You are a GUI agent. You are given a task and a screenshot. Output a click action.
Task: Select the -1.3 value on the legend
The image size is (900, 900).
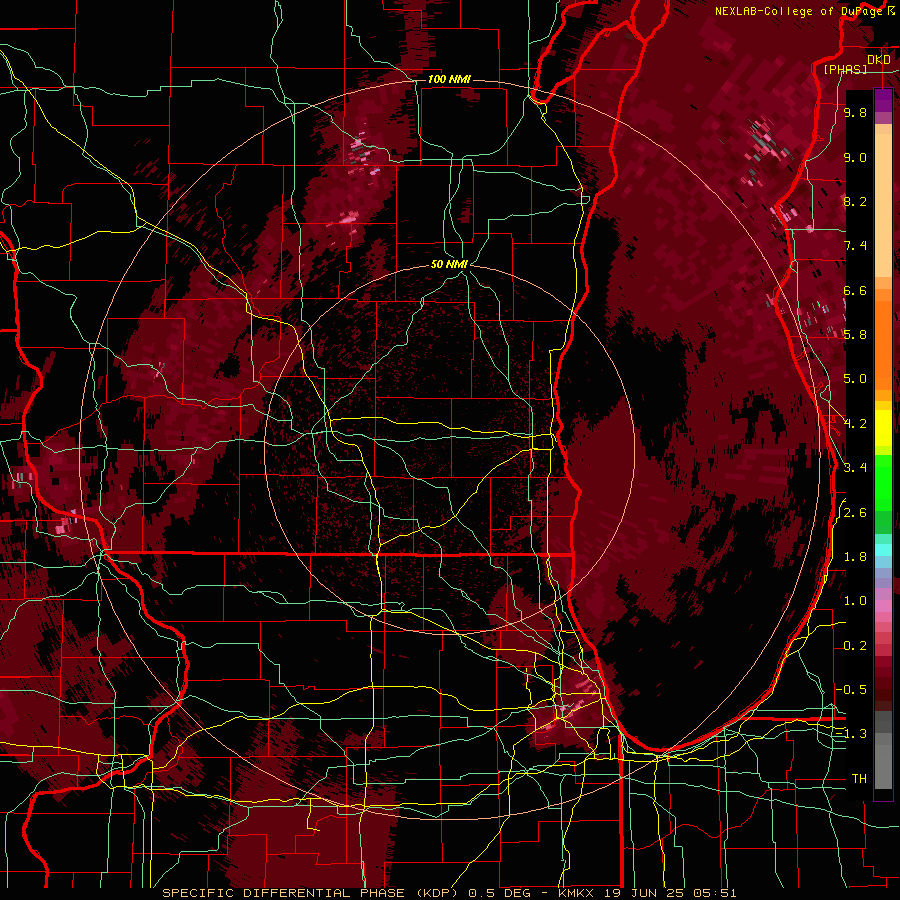(x=852, y=734)
